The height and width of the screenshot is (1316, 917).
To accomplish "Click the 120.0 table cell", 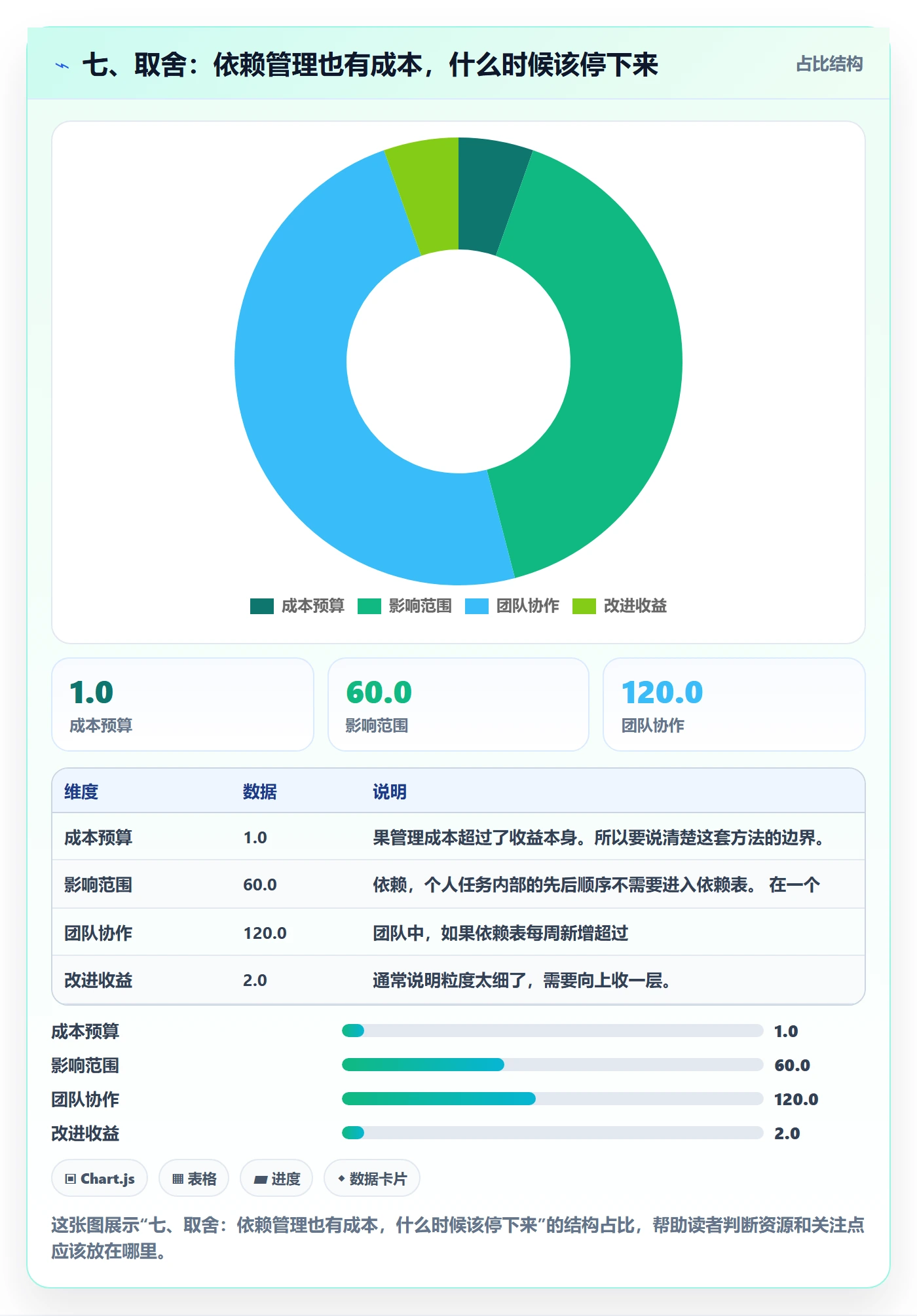I will 265,933.
